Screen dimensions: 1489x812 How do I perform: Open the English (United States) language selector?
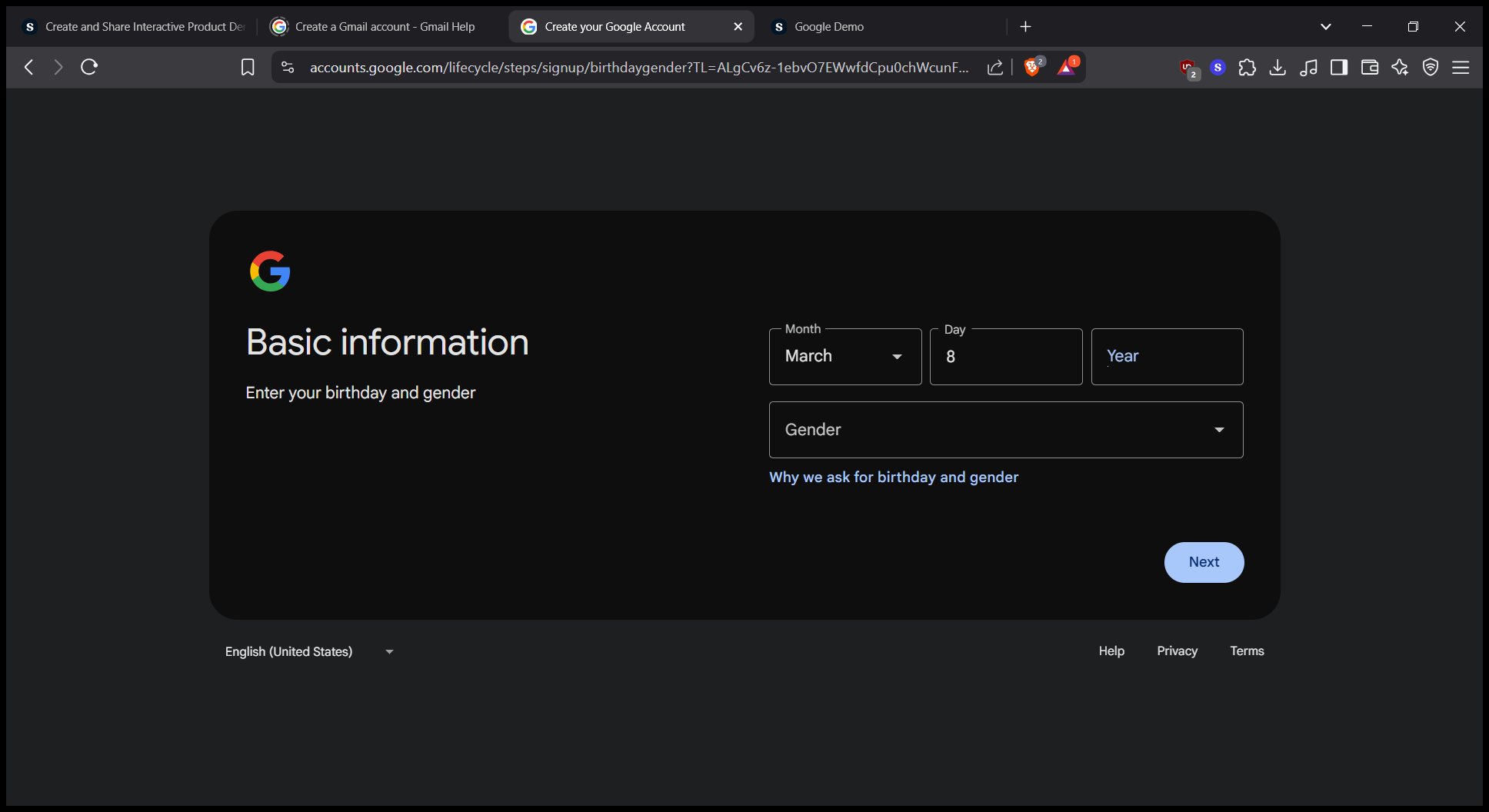click(x=309, y=651)
